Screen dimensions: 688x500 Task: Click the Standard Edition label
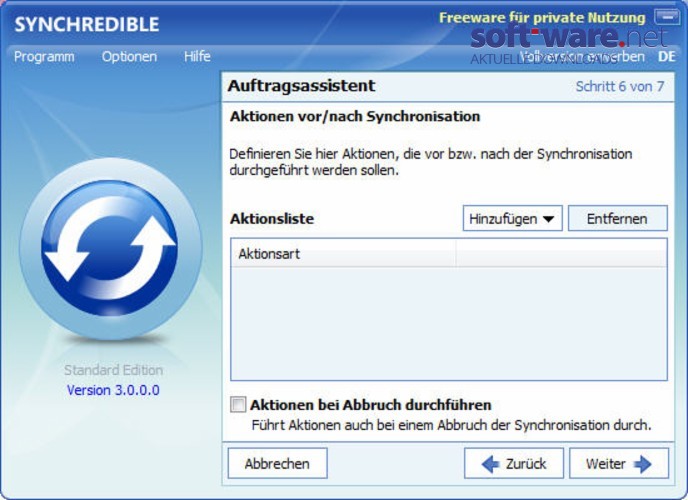(x=113, y=370)
